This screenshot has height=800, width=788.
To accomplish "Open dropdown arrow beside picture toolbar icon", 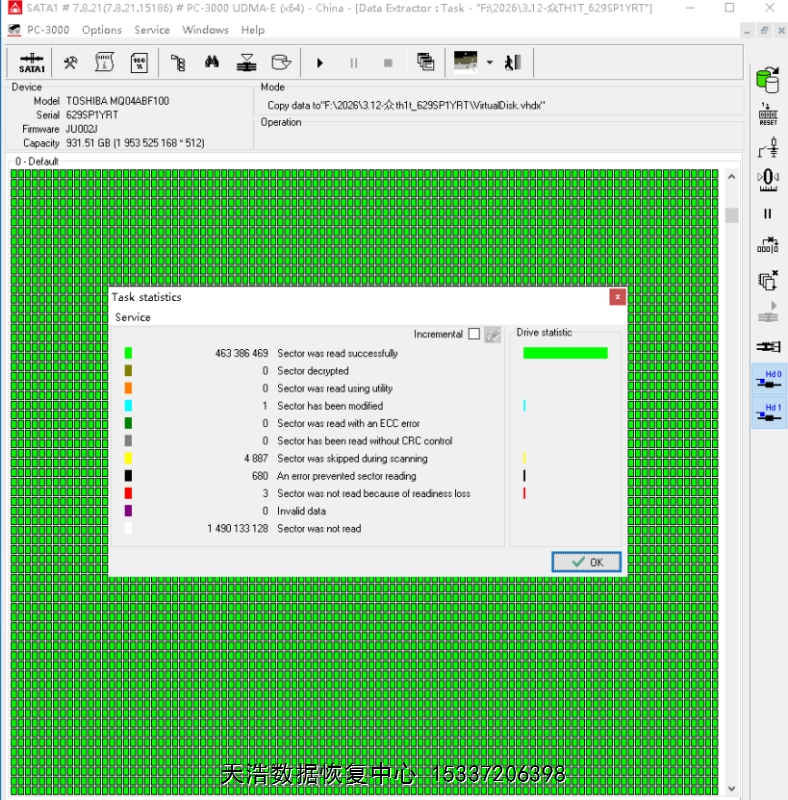I will pyautogui.click(x=490, y=62).
